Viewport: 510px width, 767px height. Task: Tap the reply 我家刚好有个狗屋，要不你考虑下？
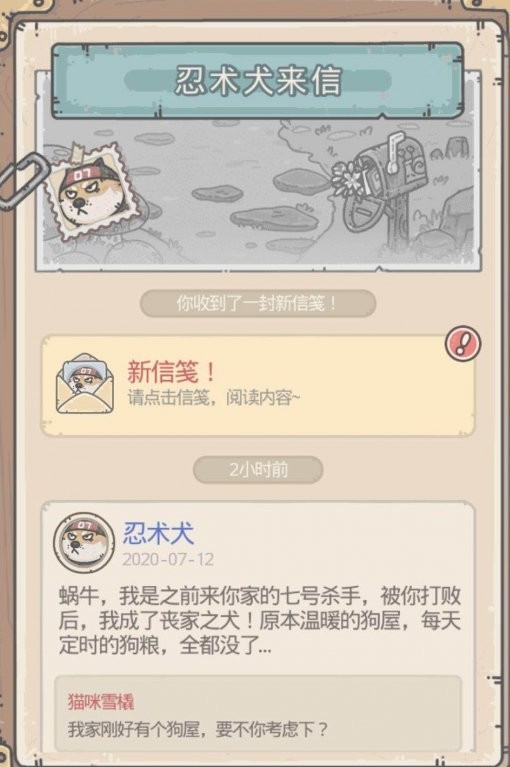click(x=198, y=729)
